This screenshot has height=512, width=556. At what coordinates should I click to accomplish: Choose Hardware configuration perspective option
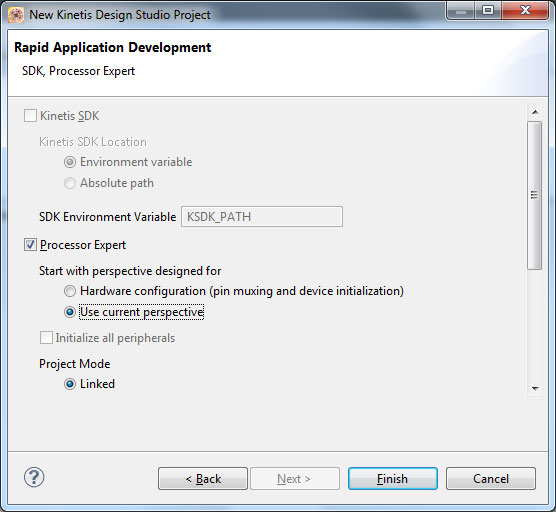(70, 291)
